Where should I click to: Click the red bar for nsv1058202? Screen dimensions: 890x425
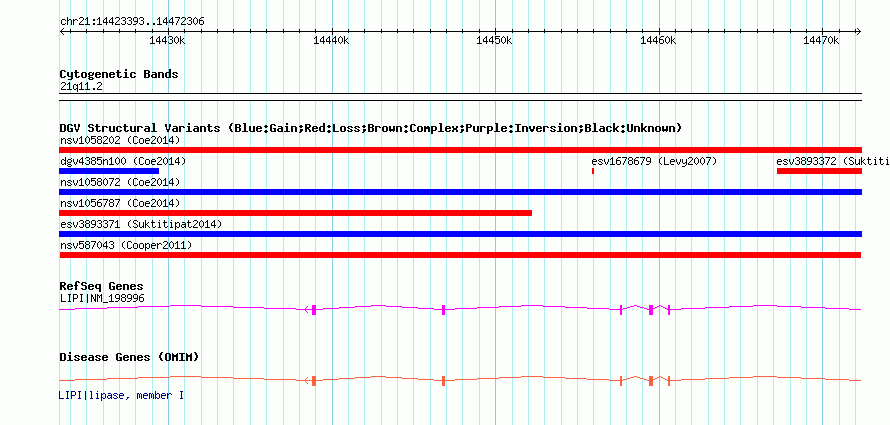460,150
